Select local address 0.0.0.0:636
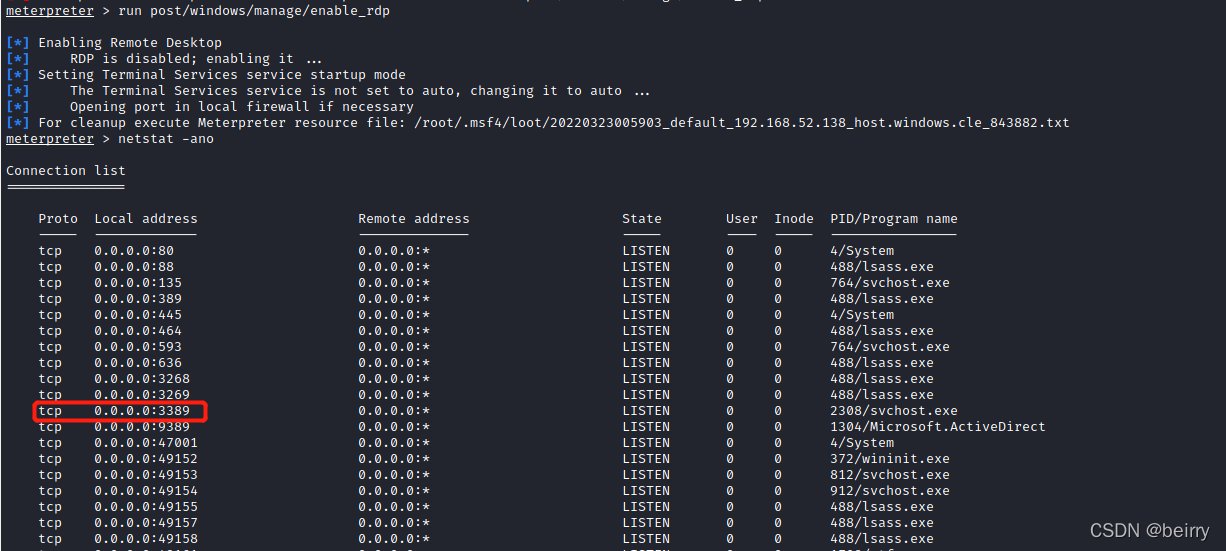The height and width of the screenshot is (551, 1226). 138,362
